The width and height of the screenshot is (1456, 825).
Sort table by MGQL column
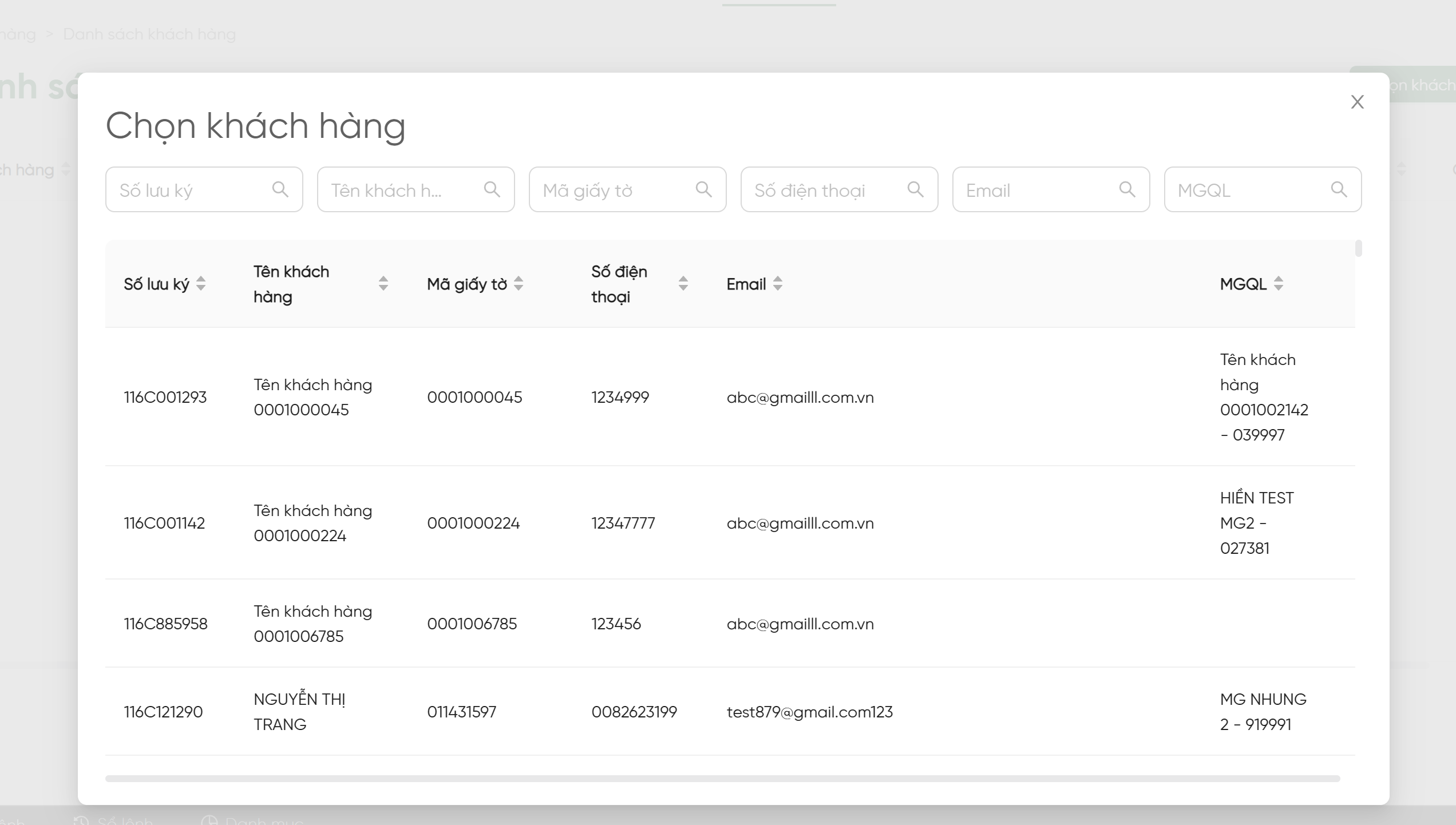pyautogui.click(x=1279, y=284)
